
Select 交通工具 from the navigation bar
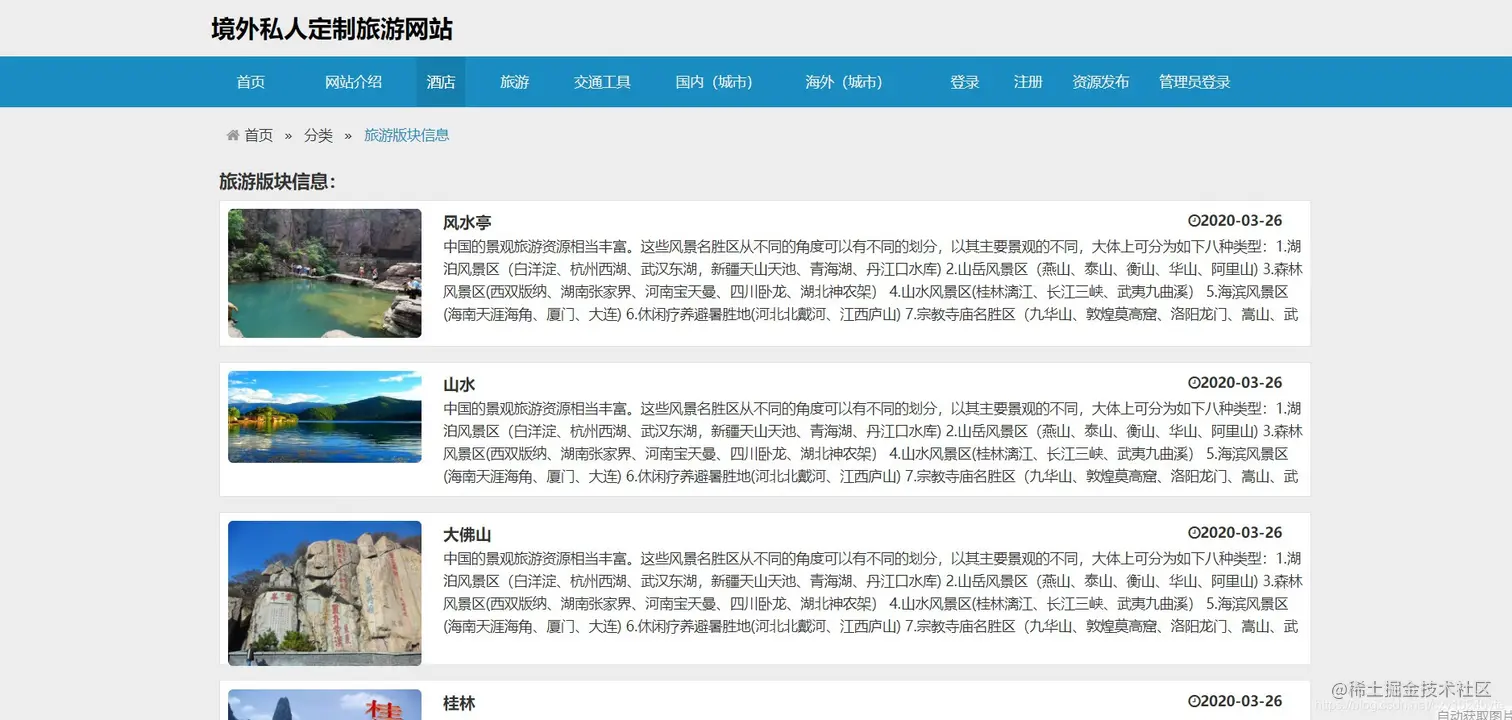[x=602, y=82]
